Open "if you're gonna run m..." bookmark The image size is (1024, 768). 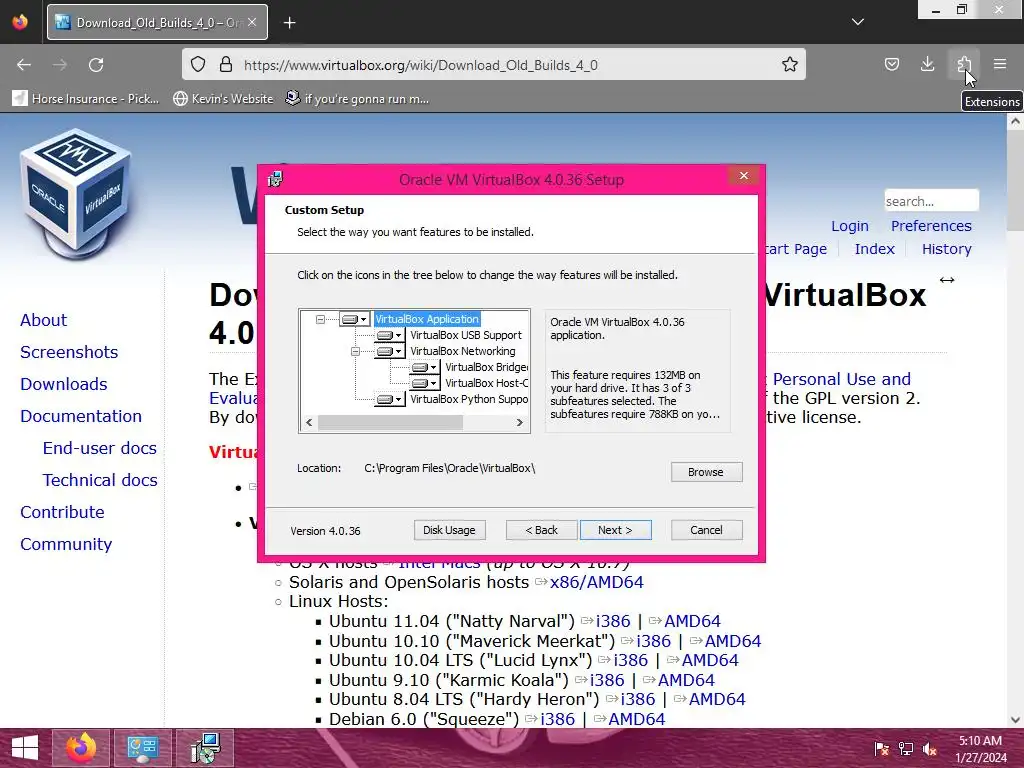[358, 99]
